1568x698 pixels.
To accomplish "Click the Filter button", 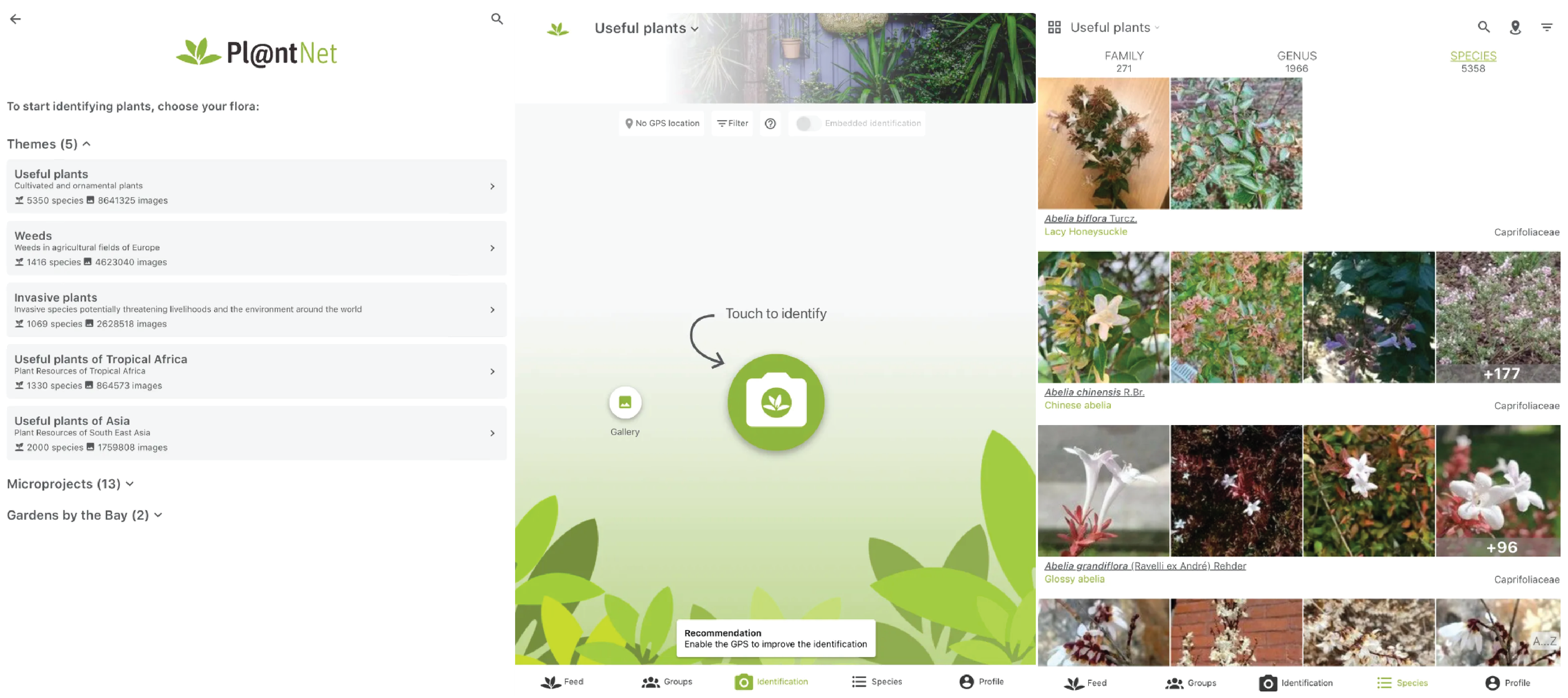I will tap(732, 124).
